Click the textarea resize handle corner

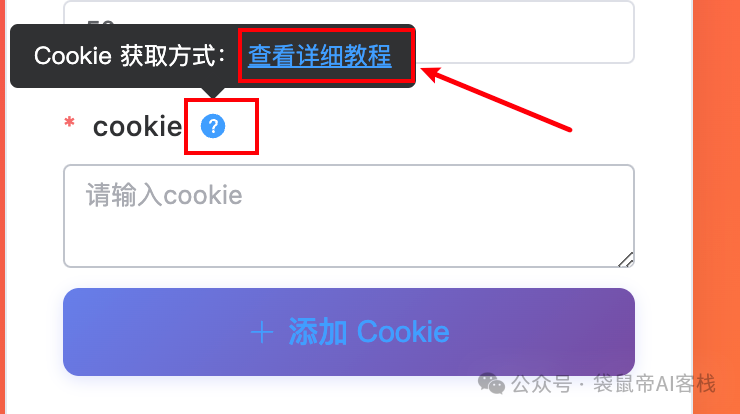click(x=626, y=260)
